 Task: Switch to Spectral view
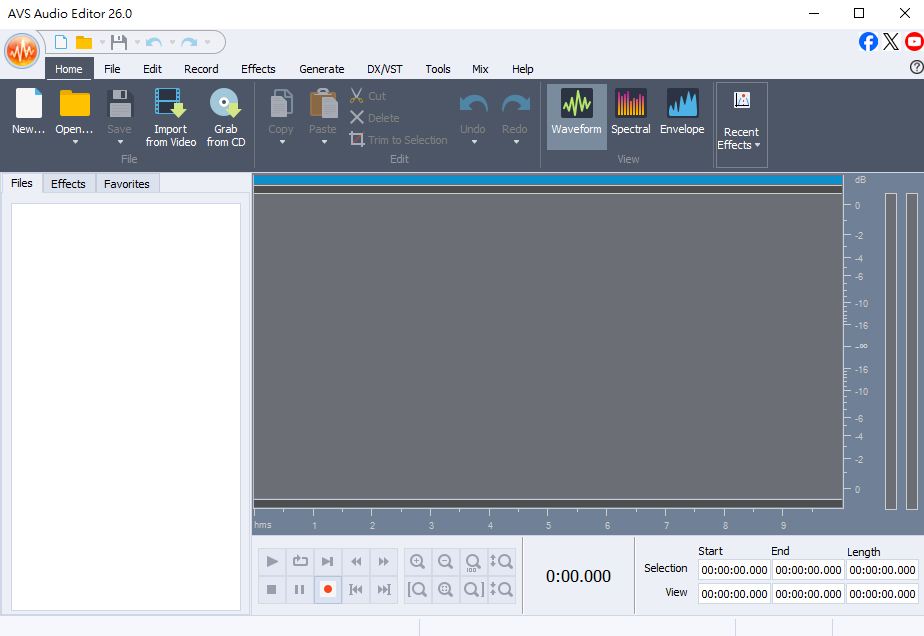point(631,104)
